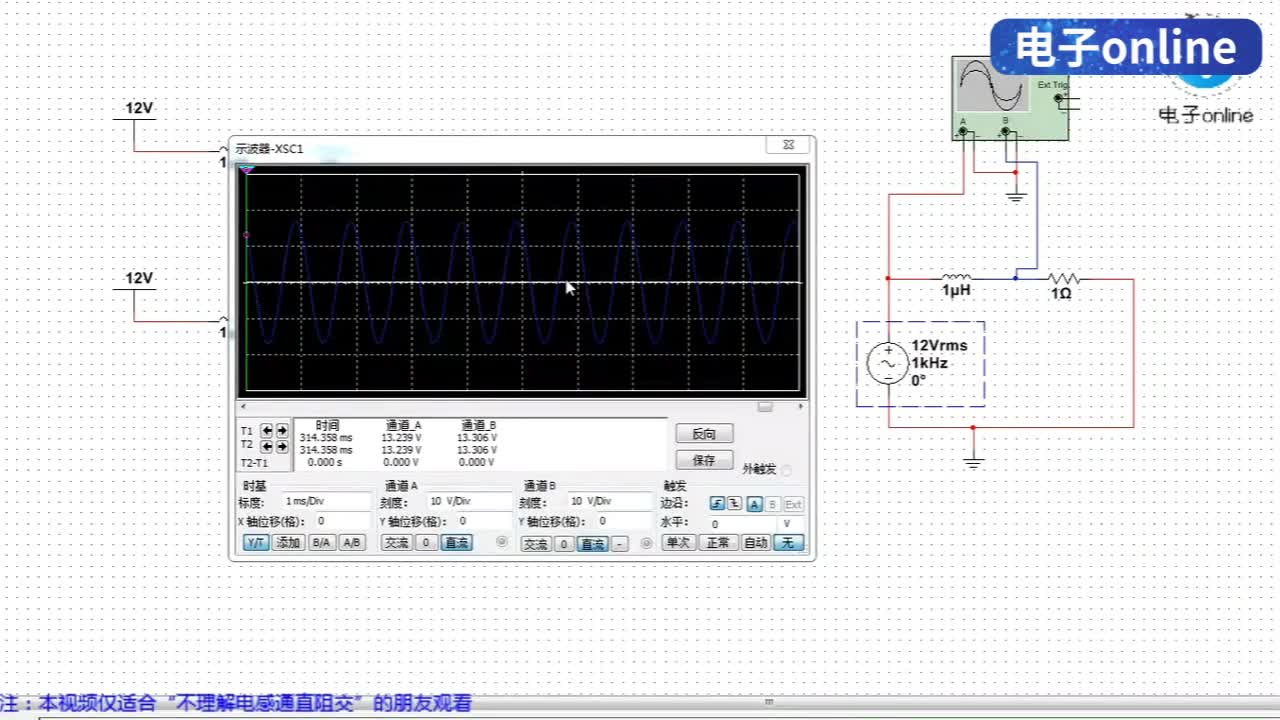Select the 1µH inductor component
The width and height of the screenshot is (1280, 720).
[956, 278]
